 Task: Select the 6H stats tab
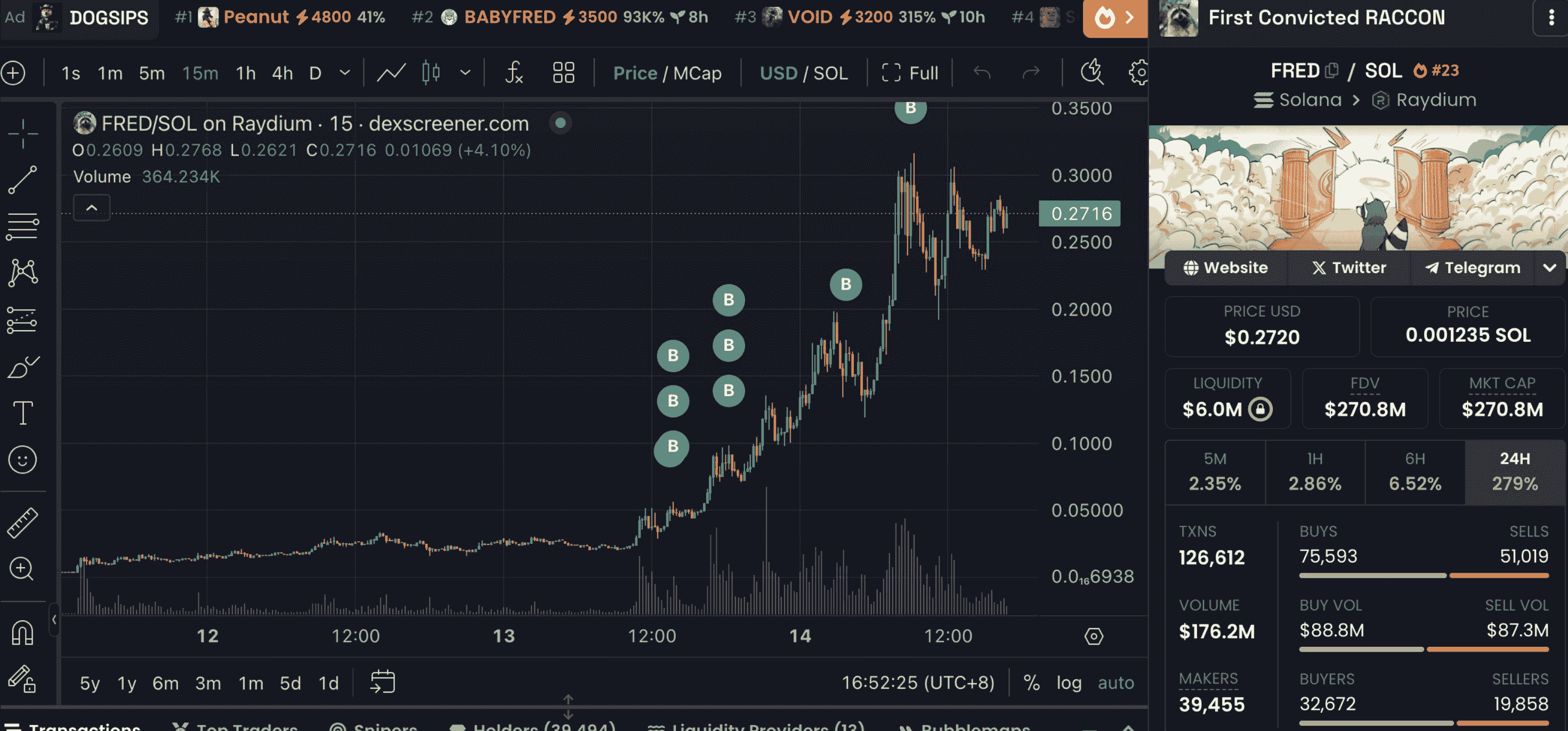[1415, 471]
